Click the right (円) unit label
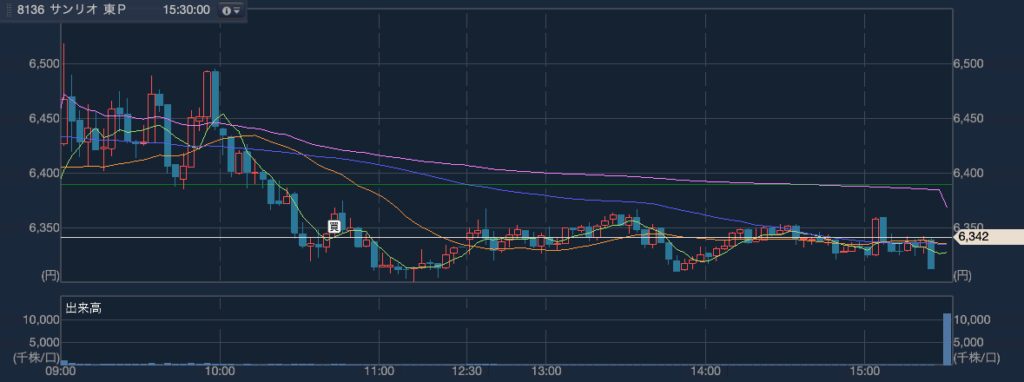Viewport: 1024px width, 382px height. pos(963,276)
